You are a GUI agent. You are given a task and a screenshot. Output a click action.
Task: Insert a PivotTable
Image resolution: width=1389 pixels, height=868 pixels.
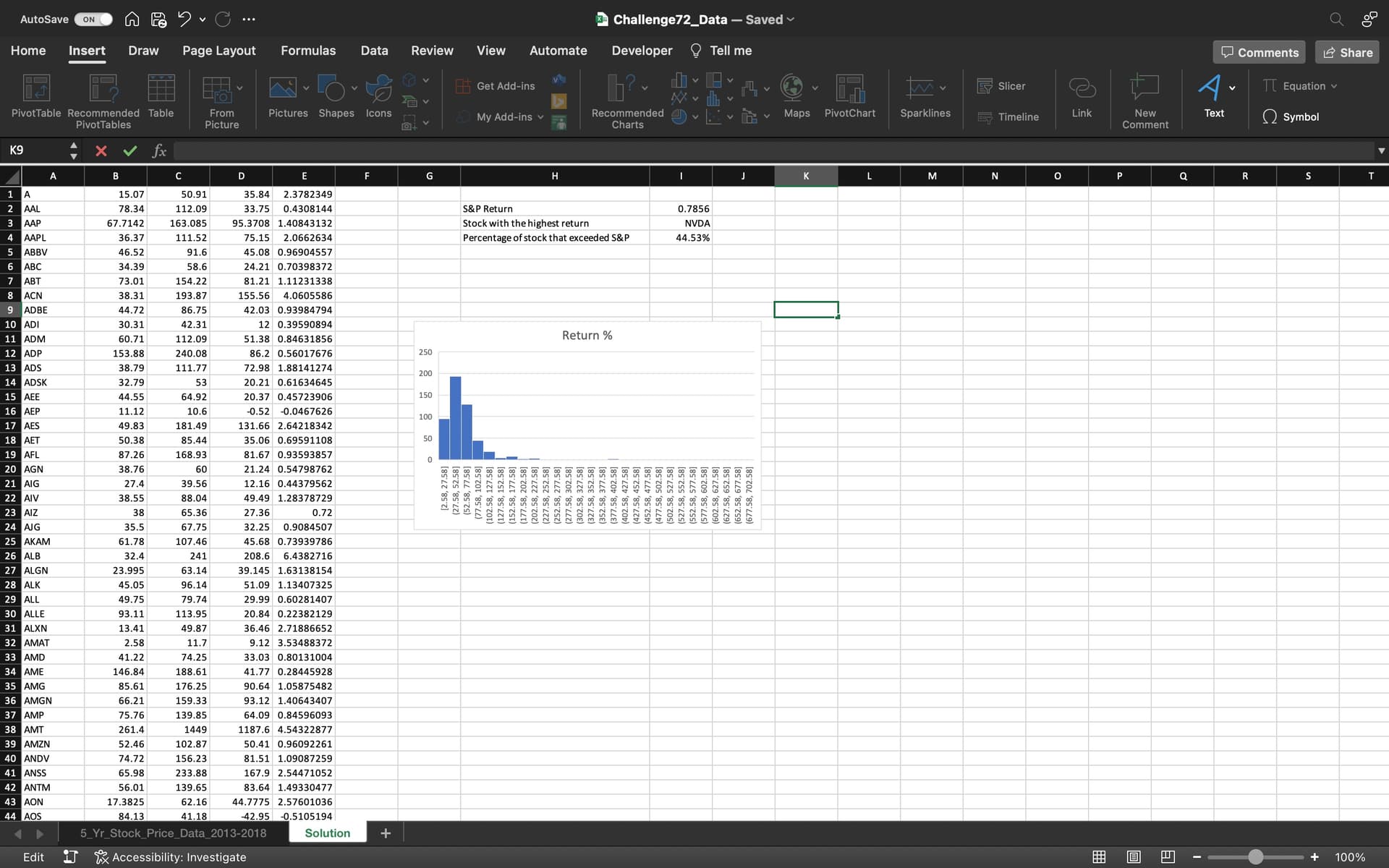click(36, 96)
